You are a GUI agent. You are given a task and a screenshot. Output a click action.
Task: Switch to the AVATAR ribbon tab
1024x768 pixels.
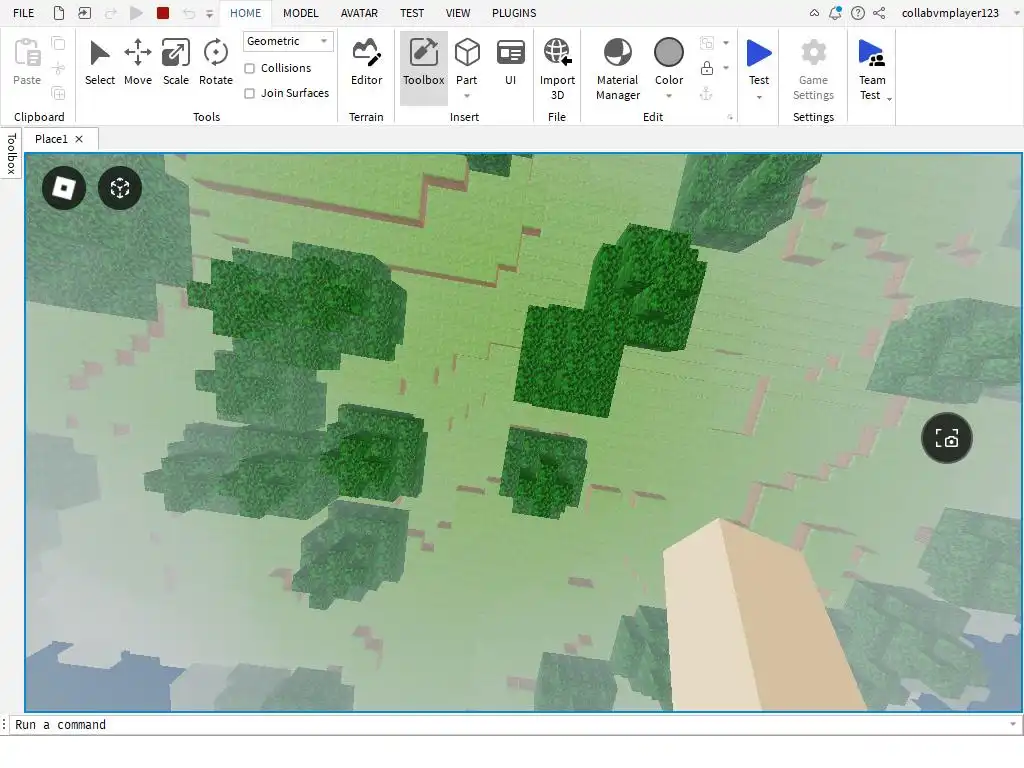tap(359, 13)
